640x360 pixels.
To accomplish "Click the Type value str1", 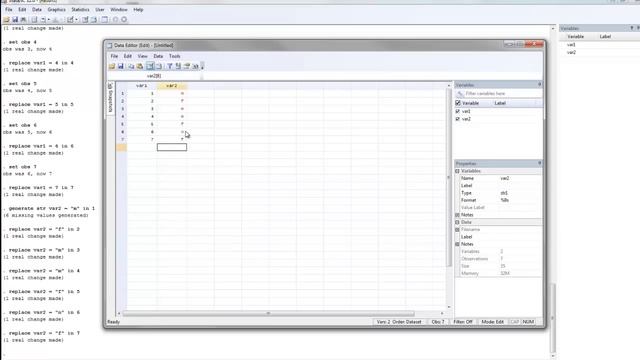I will coord(504,193).
